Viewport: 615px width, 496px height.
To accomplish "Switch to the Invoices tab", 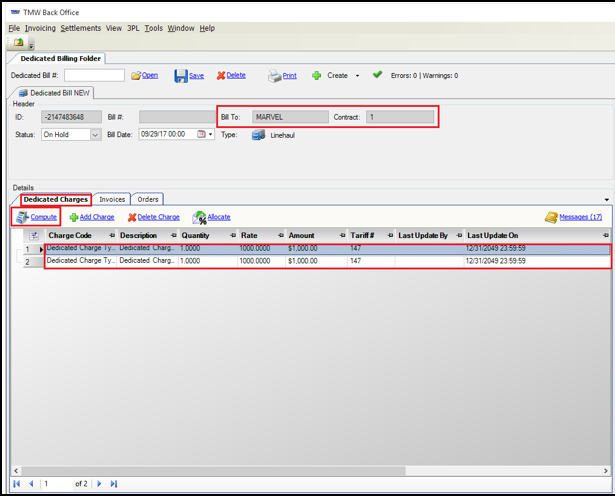I will click(x=112, y=199).
